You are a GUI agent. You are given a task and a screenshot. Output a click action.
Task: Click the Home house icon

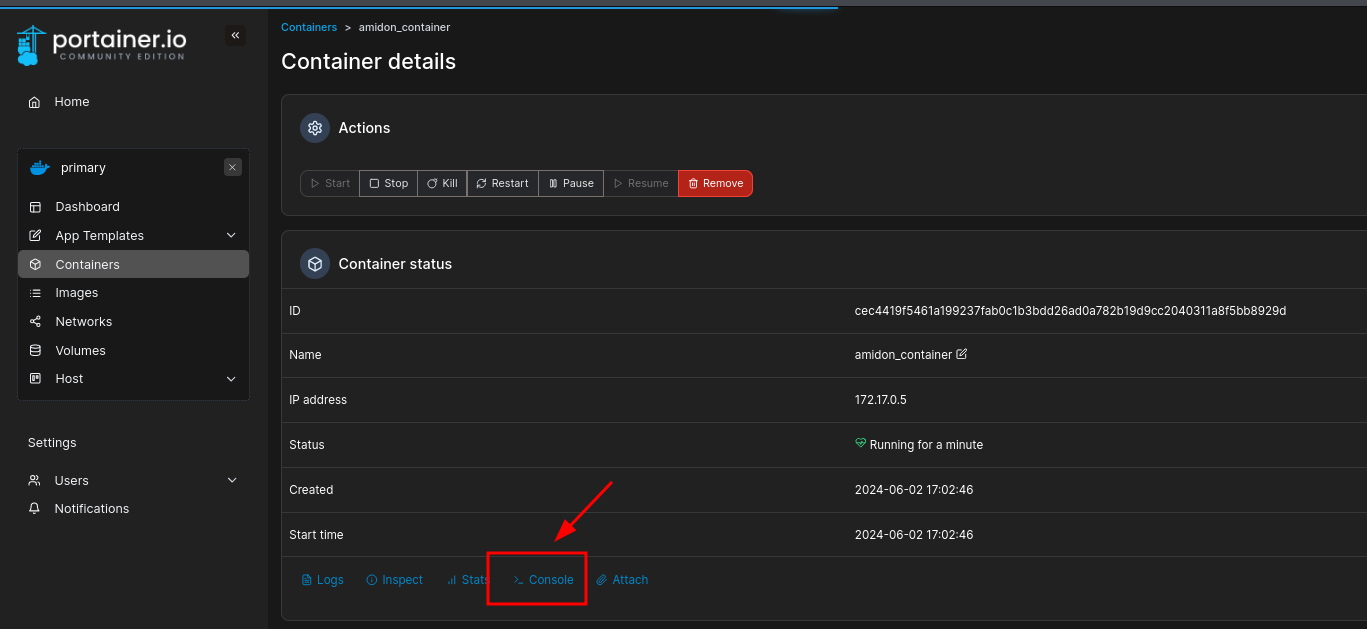pos(35,102)
